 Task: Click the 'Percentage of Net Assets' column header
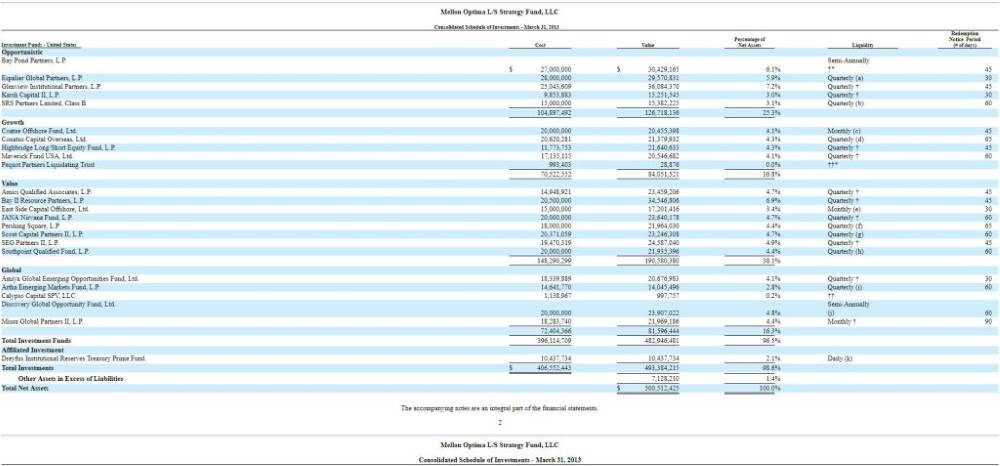(x=749, y=42)
